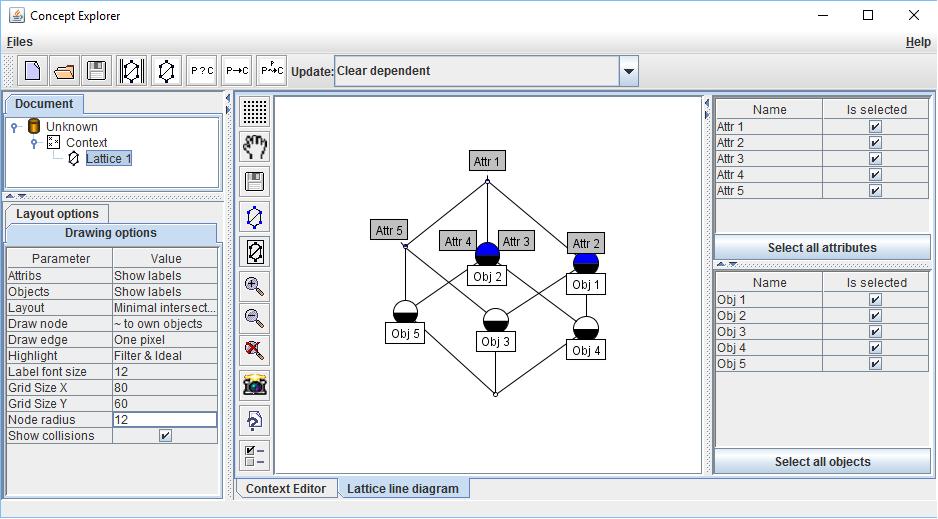Click the Grid Size X value 80
Screen dimensions: 938x519
[x=165, y=387]
